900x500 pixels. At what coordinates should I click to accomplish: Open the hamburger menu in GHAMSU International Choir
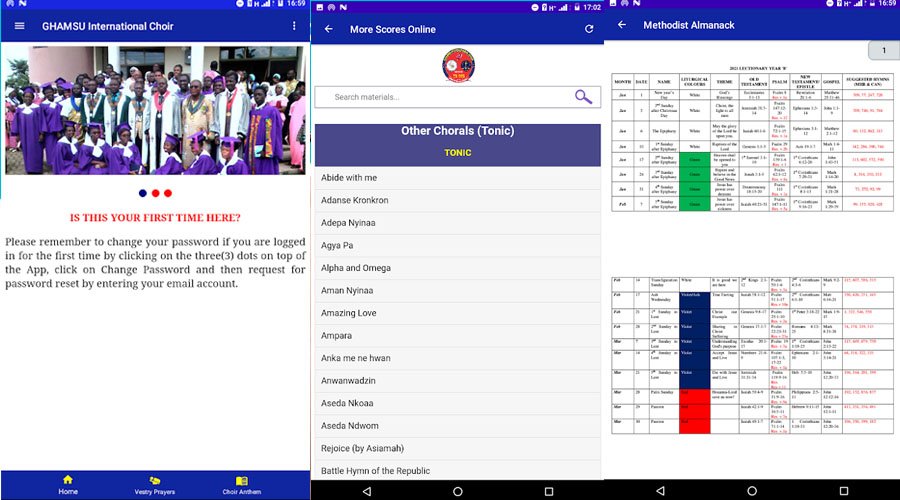coord(20,26)
